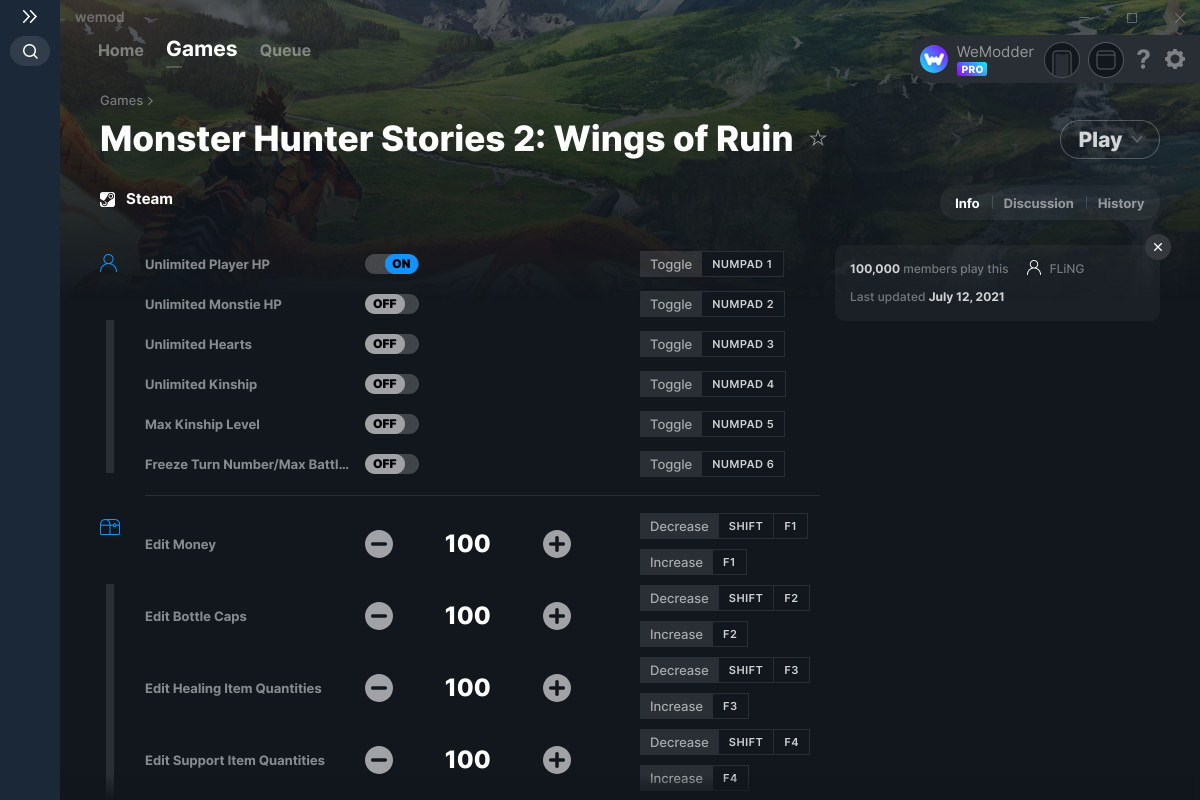This screenshot has height=800, width=1200.
Task: Click the FLiNG author name
Action: (x=1067, y=269)
